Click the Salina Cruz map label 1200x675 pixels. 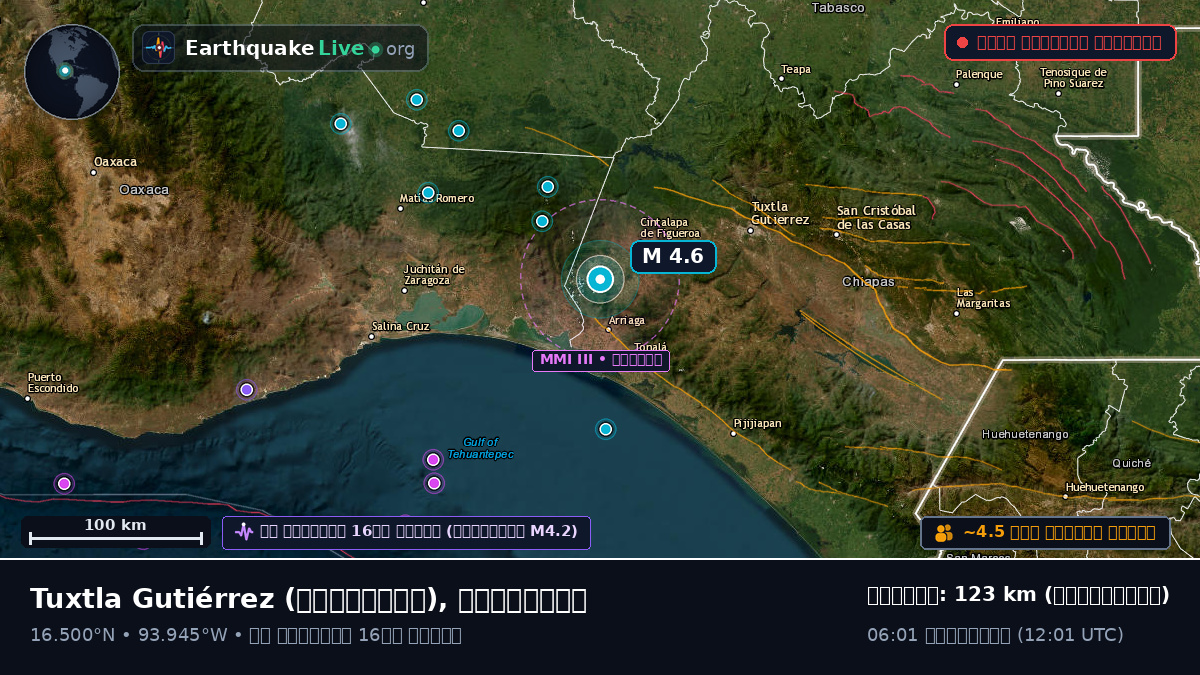(400, 326)
